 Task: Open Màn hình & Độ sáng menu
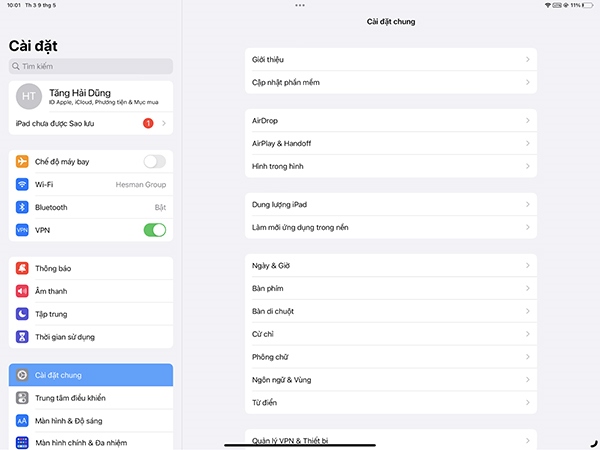90,420
